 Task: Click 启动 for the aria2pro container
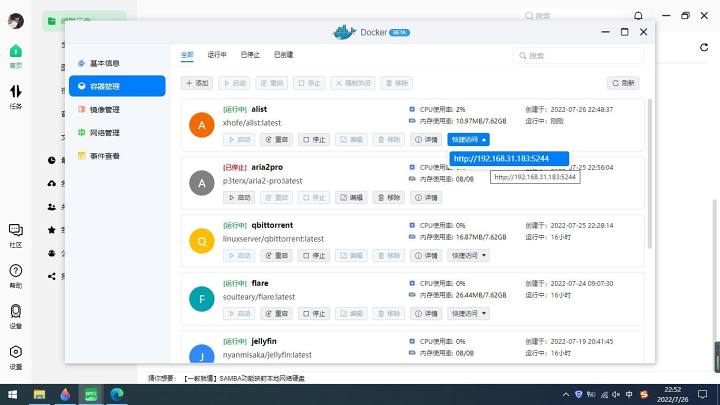[239, 197]
